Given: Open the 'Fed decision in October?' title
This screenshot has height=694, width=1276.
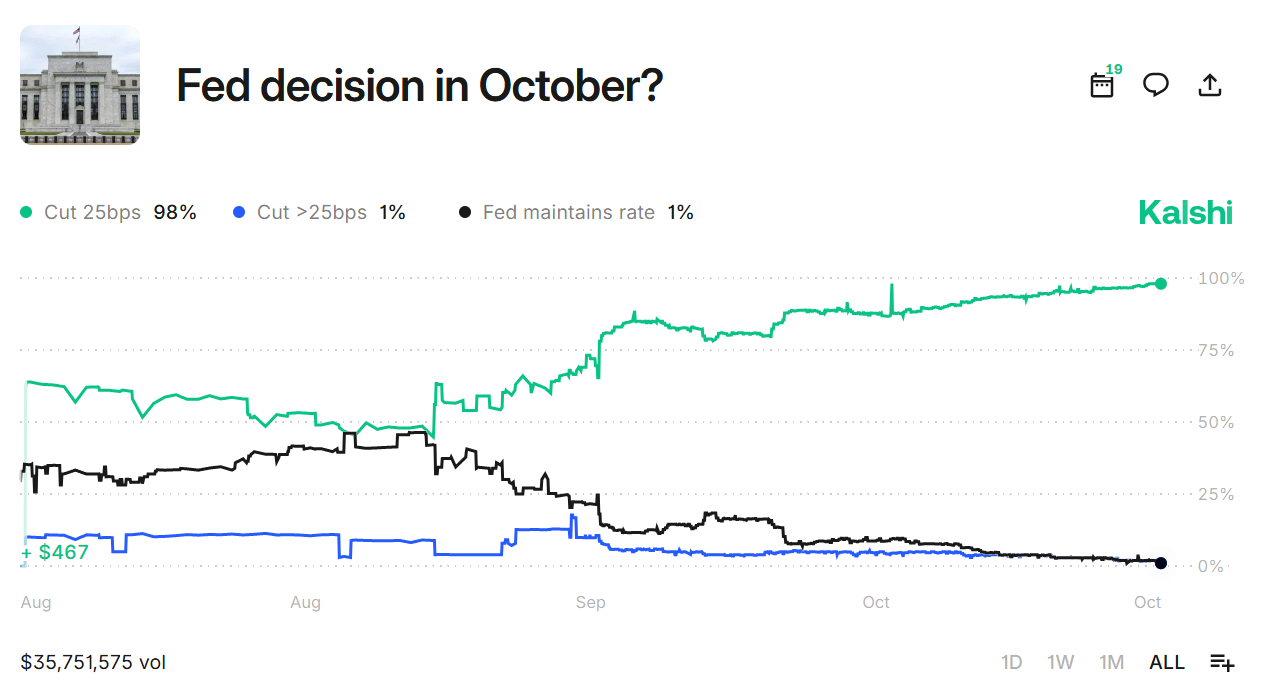Looking at the screenshot, I should click(418, 86).
